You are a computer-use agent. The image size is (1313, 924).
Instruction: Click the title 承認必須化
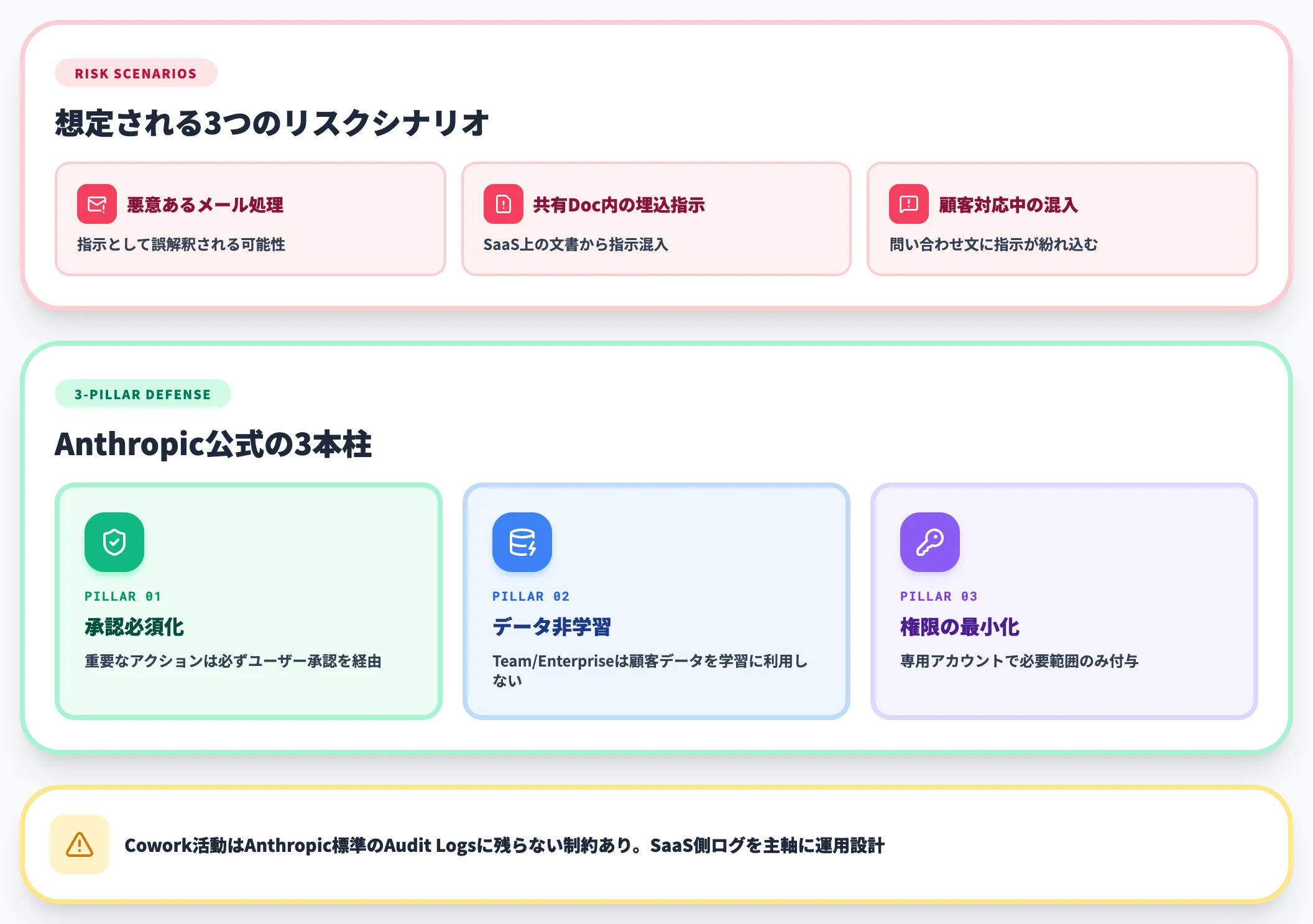[134, 627]
